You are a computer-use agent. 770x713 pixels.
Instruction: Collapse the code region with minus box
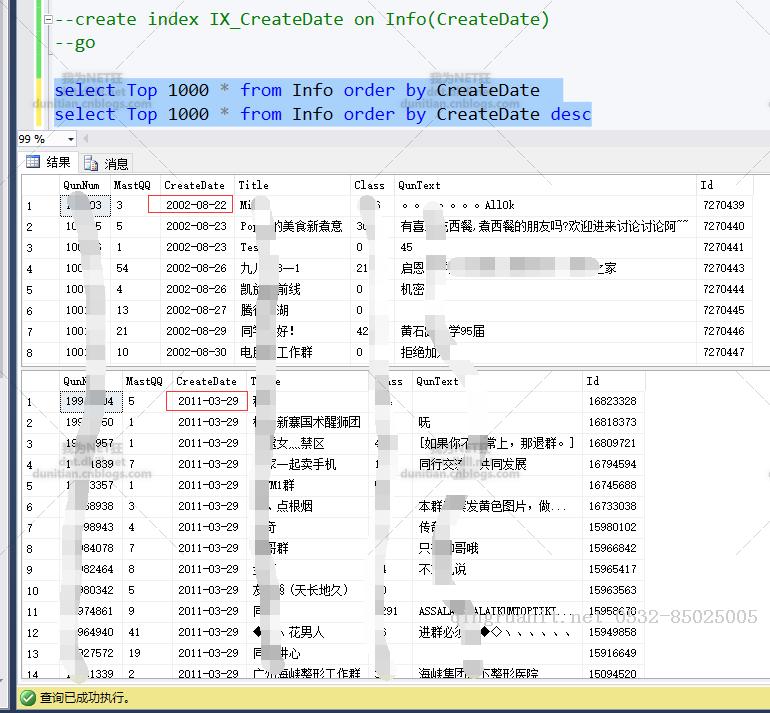(48, 20)
